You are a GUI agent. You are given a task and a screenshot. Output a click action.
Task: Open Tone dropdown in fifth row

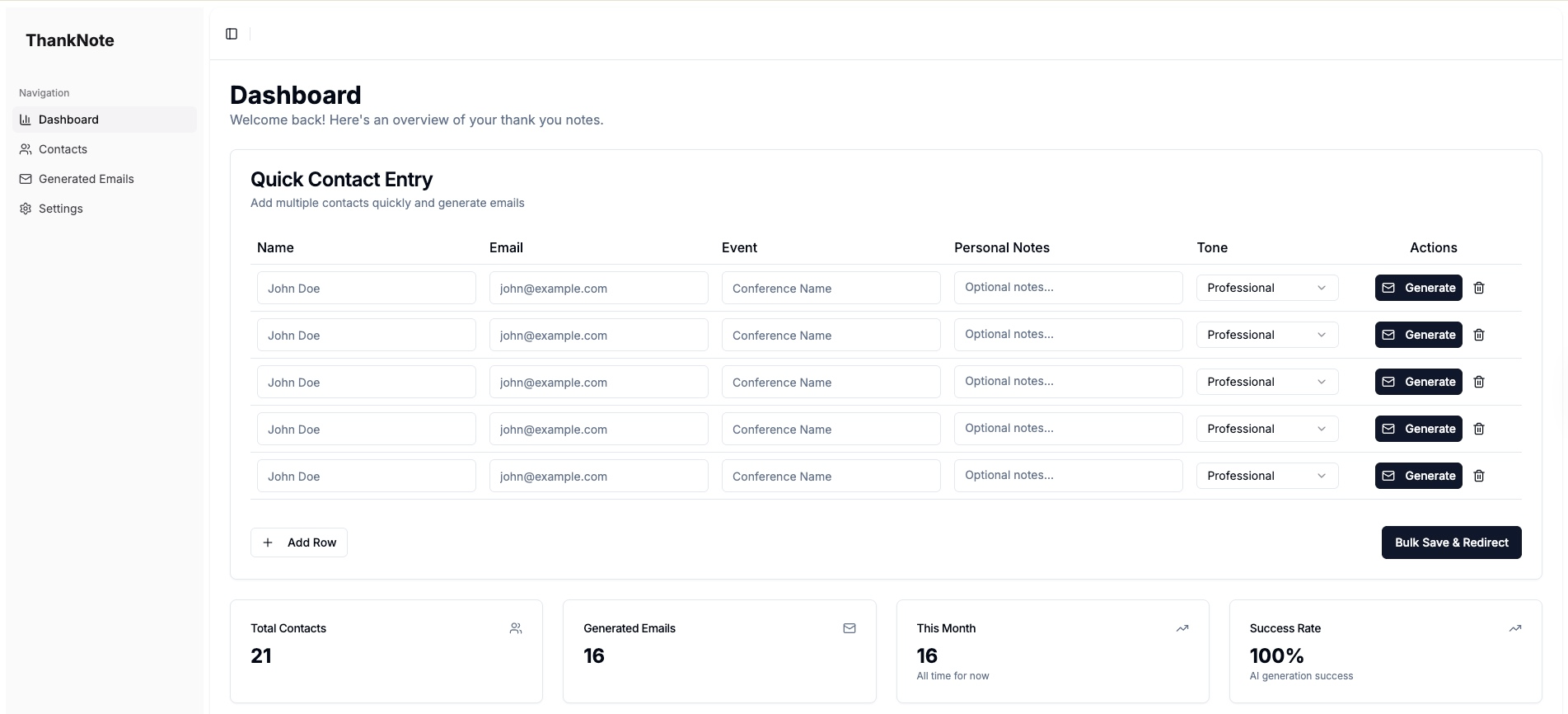pos(1266,476)
